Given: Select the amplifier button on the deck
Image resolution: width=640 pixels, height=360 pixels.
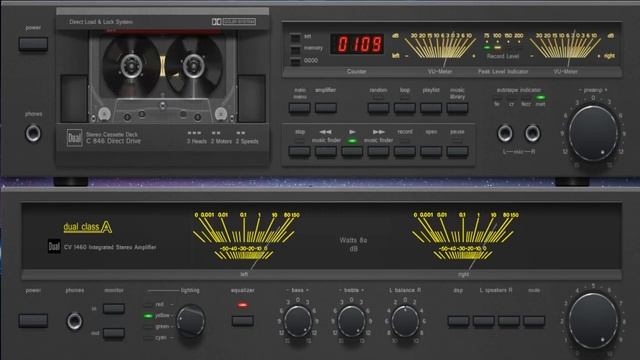Looking at the screenshot, I should pos(326,108).
